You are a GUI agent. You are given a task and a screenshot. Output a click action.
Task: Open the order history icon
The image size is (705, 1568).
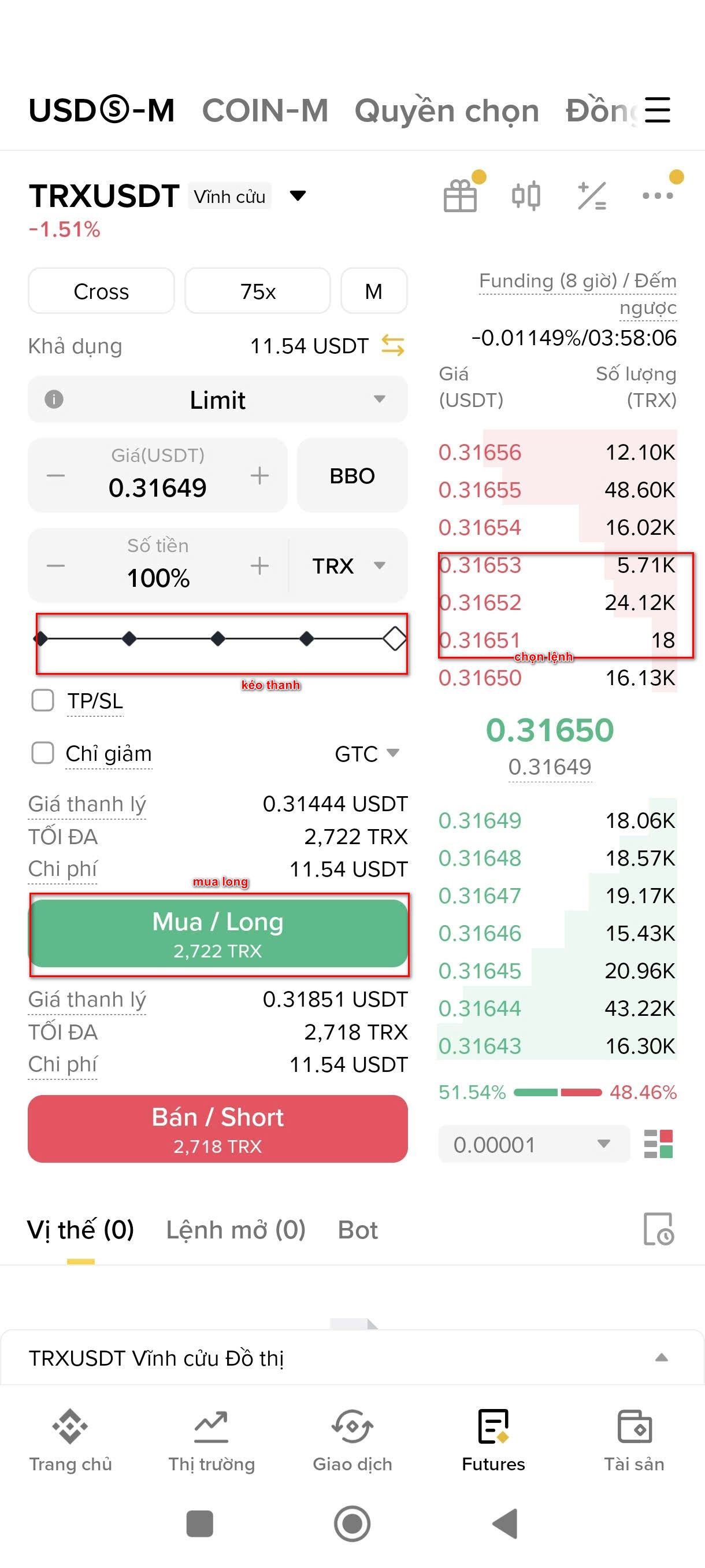(x=659, y=1230)
